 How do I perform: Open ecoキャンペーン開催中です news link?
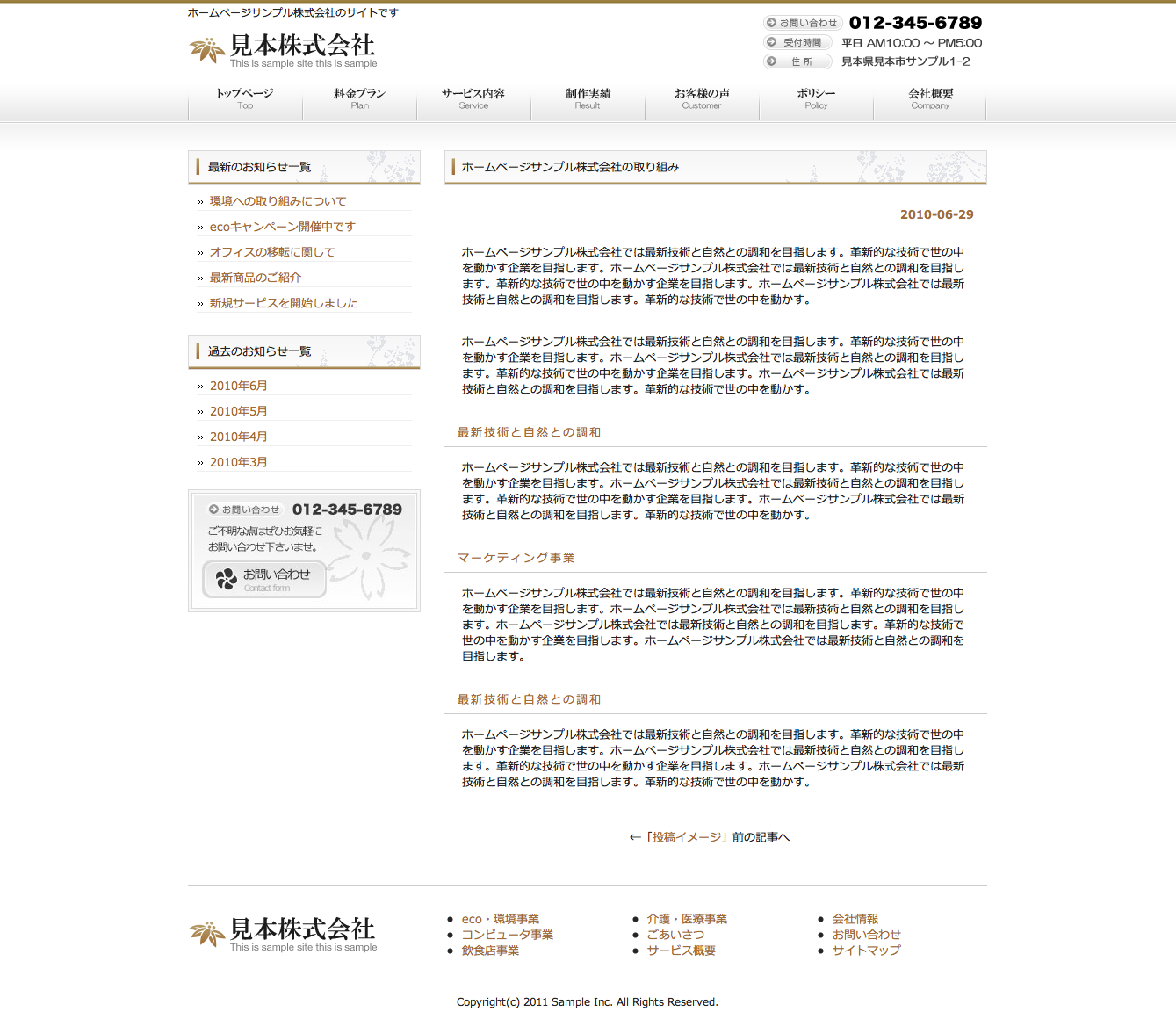click(282, 227)
